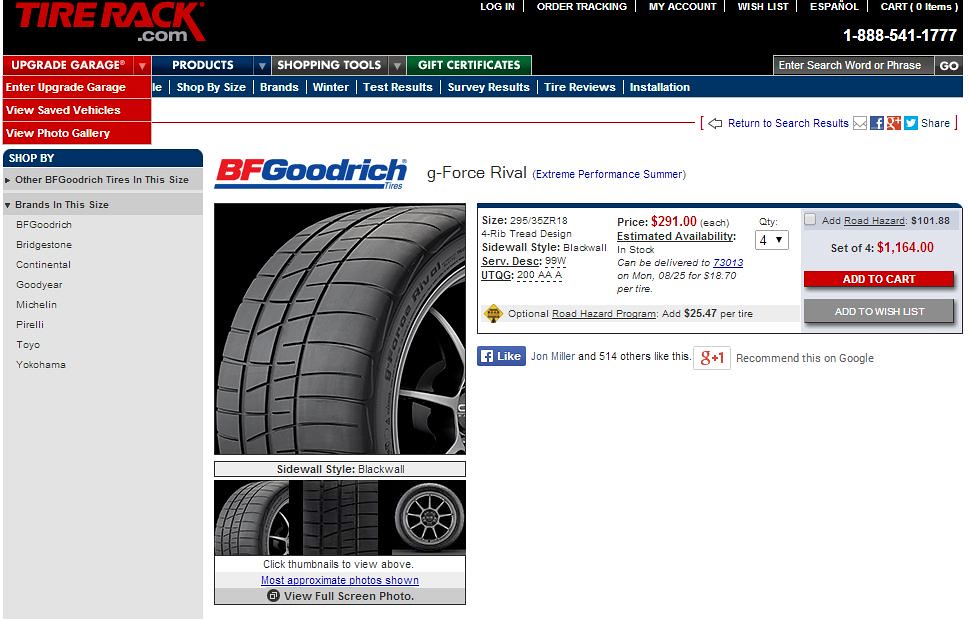
Task: Open the Winter section
Action: 331,87
